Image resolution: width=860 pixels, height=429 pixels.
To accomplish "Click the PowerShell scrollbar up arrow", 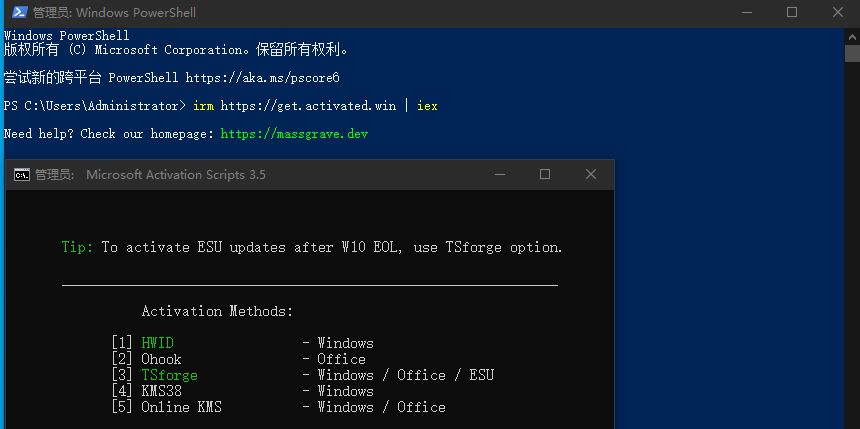I will click(852, 36).
